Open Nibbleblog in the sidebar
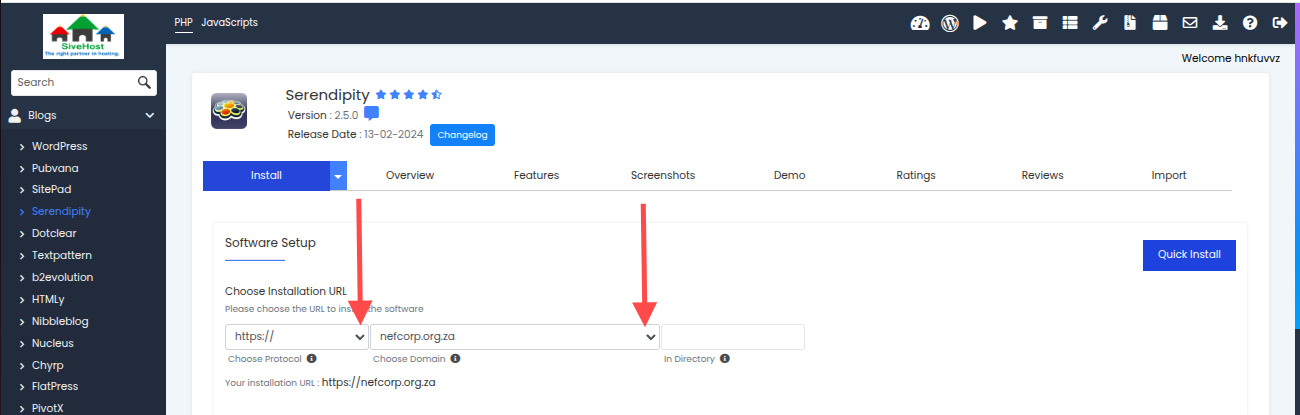Screen dimensions: 1300x415 [59, 321]
